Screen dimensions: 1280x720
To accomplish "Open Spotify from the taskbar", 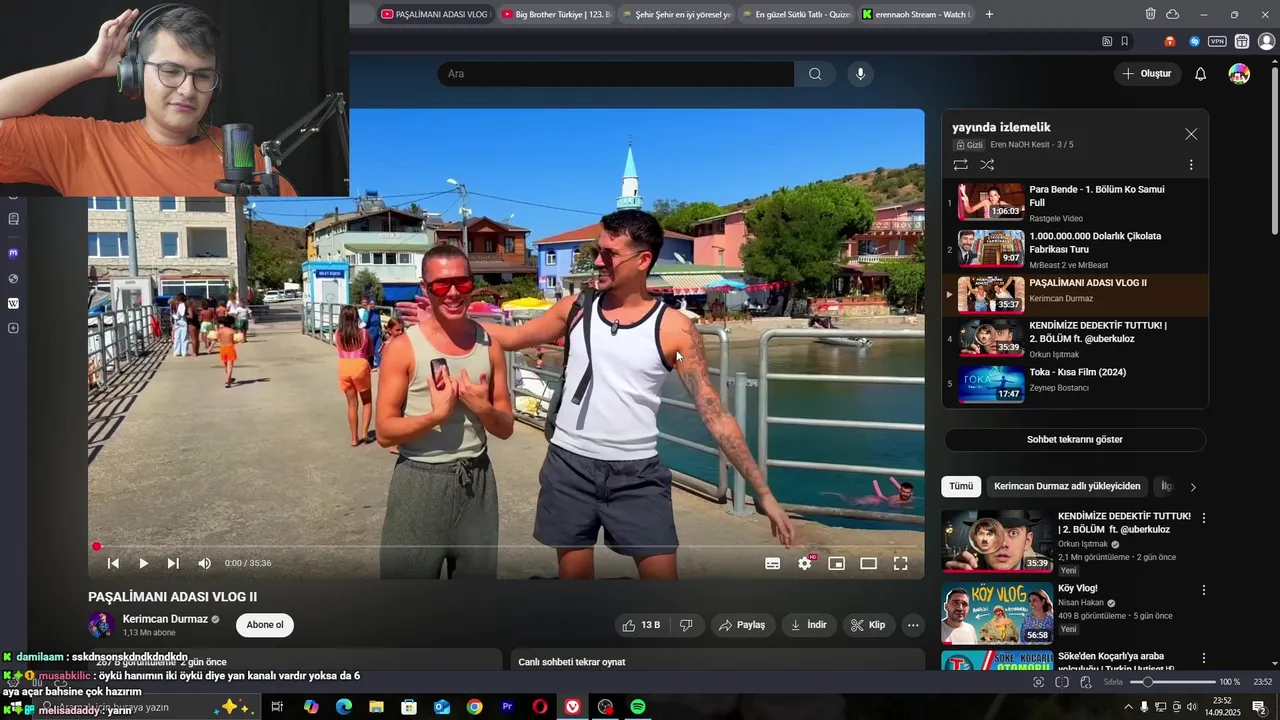I will pos(638,707).
